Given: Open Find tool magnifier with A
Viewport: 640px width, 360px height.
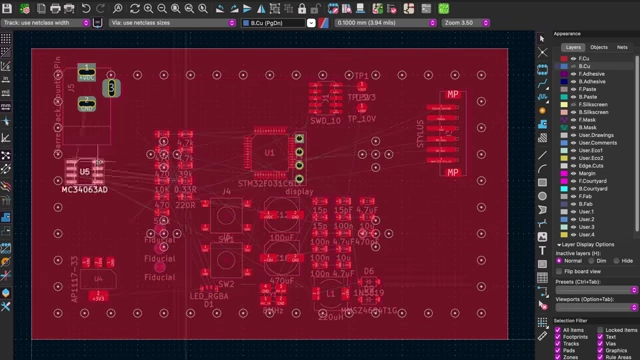Looking at the screenshot, I should (118, 8).
